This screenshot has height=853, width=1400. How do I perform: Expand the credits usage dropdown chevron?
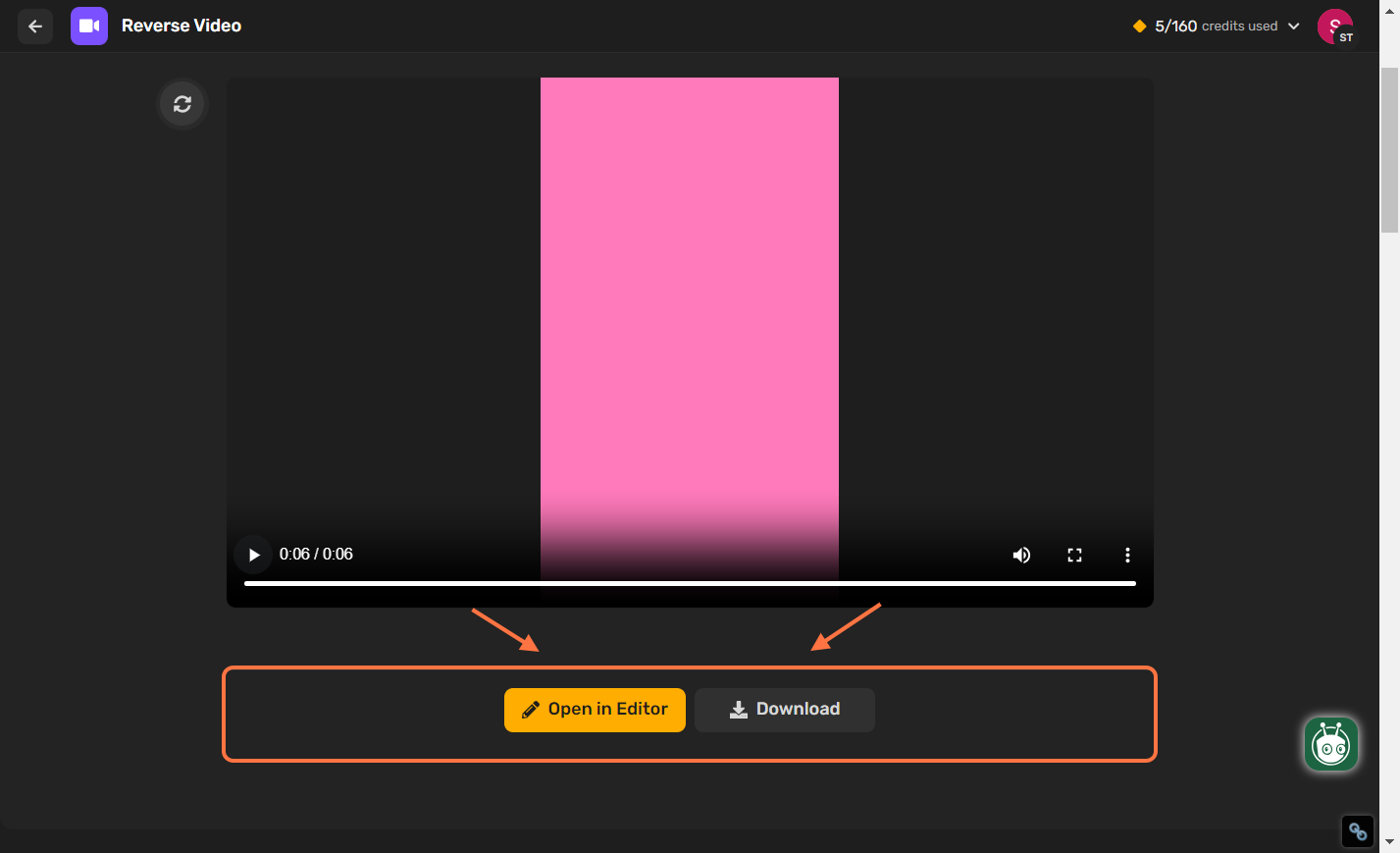coord(1291,27)
